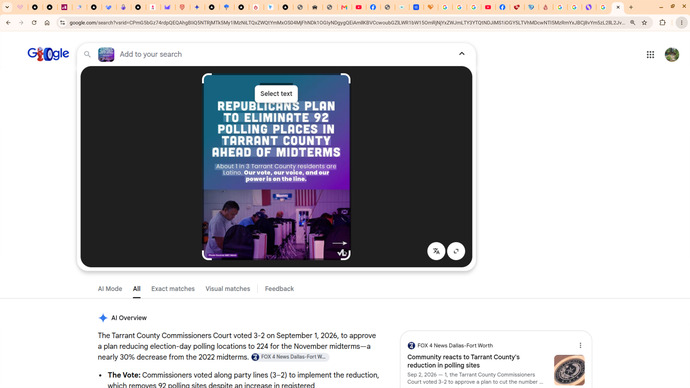
Task: Open the Extensions puzzle icon
Action: 662,22
